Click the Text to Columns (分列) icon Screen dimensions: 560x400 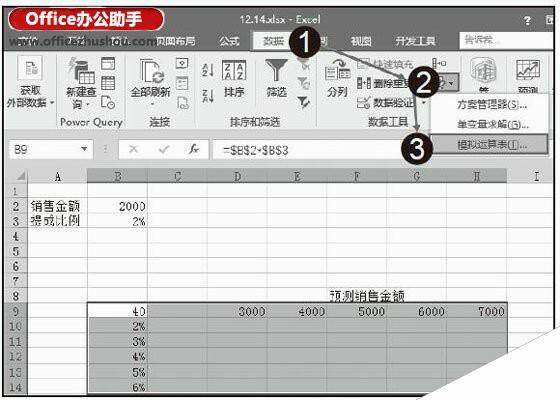click(338, 70)
